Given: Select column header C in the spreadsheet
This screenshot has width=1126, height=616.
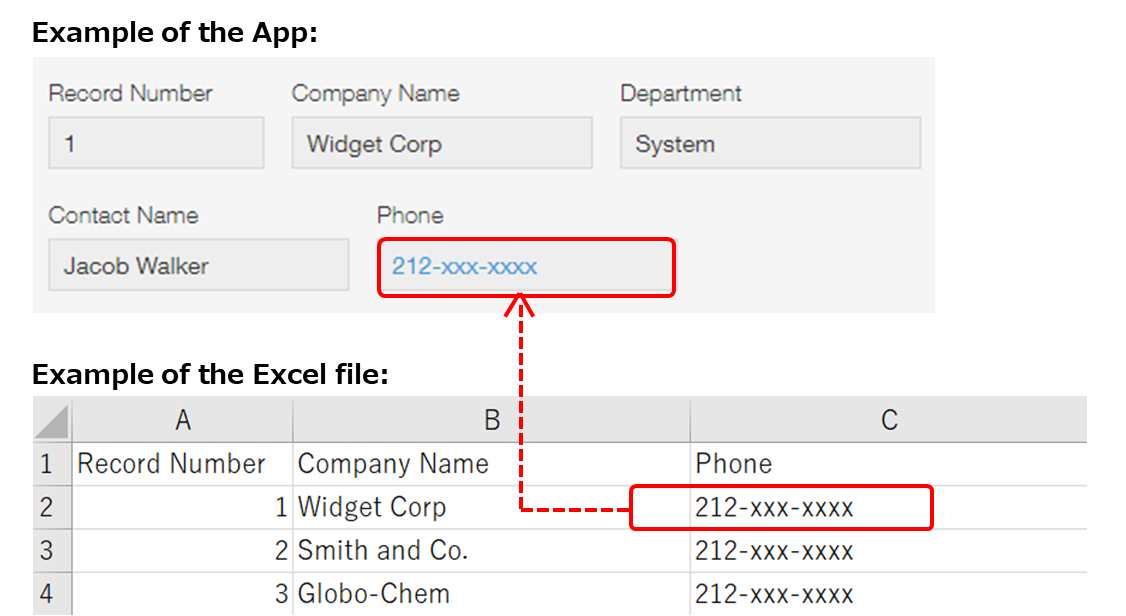Looking at the screenshot, I should point(888,419).
